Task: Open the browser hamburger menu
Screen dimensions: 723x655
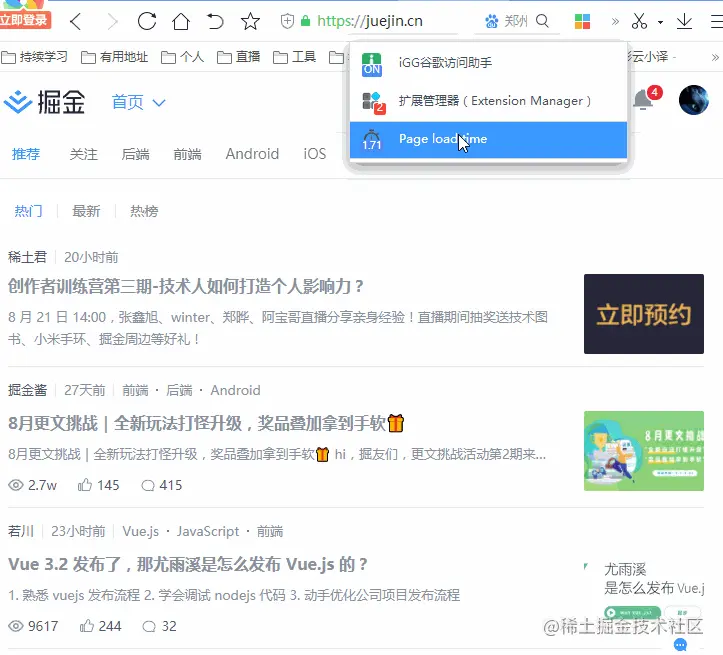Action: tap(716, 21)
